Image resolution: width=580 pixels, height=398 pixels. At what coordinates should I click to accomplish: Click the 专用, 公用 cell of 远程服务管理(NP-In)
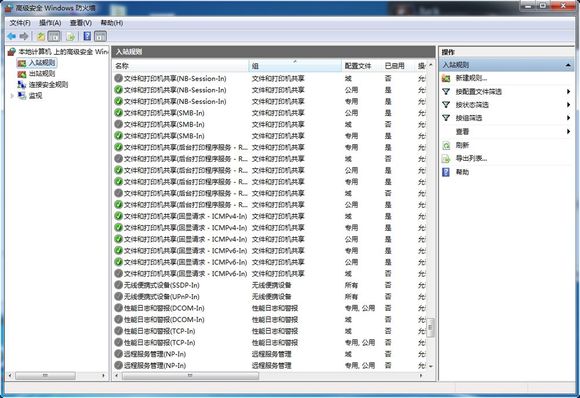tap(360, 365)
